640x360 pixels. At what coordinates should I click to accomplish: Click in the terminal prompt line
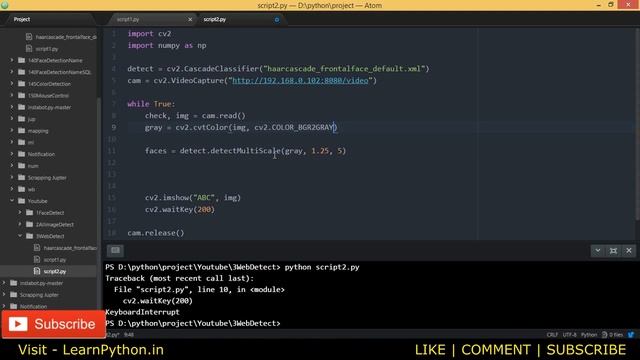point(193,323)
